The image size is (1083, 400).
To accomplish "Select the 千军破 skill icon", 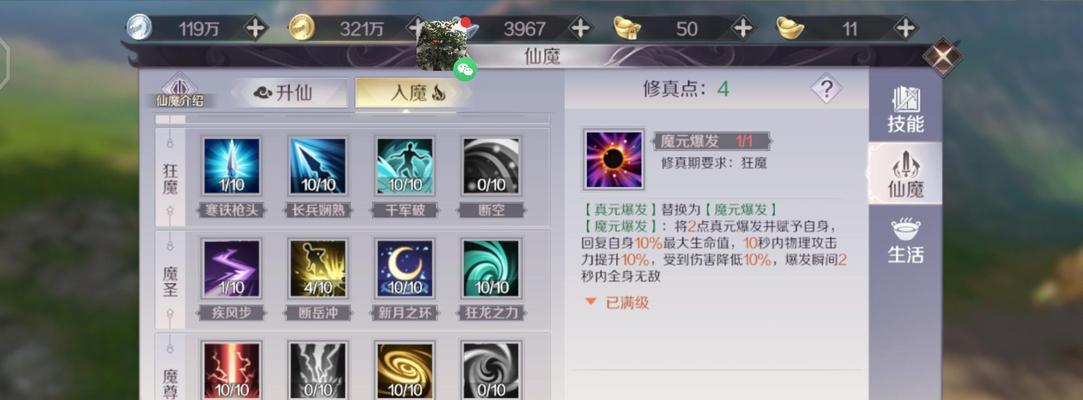I will tap(405, 166).
